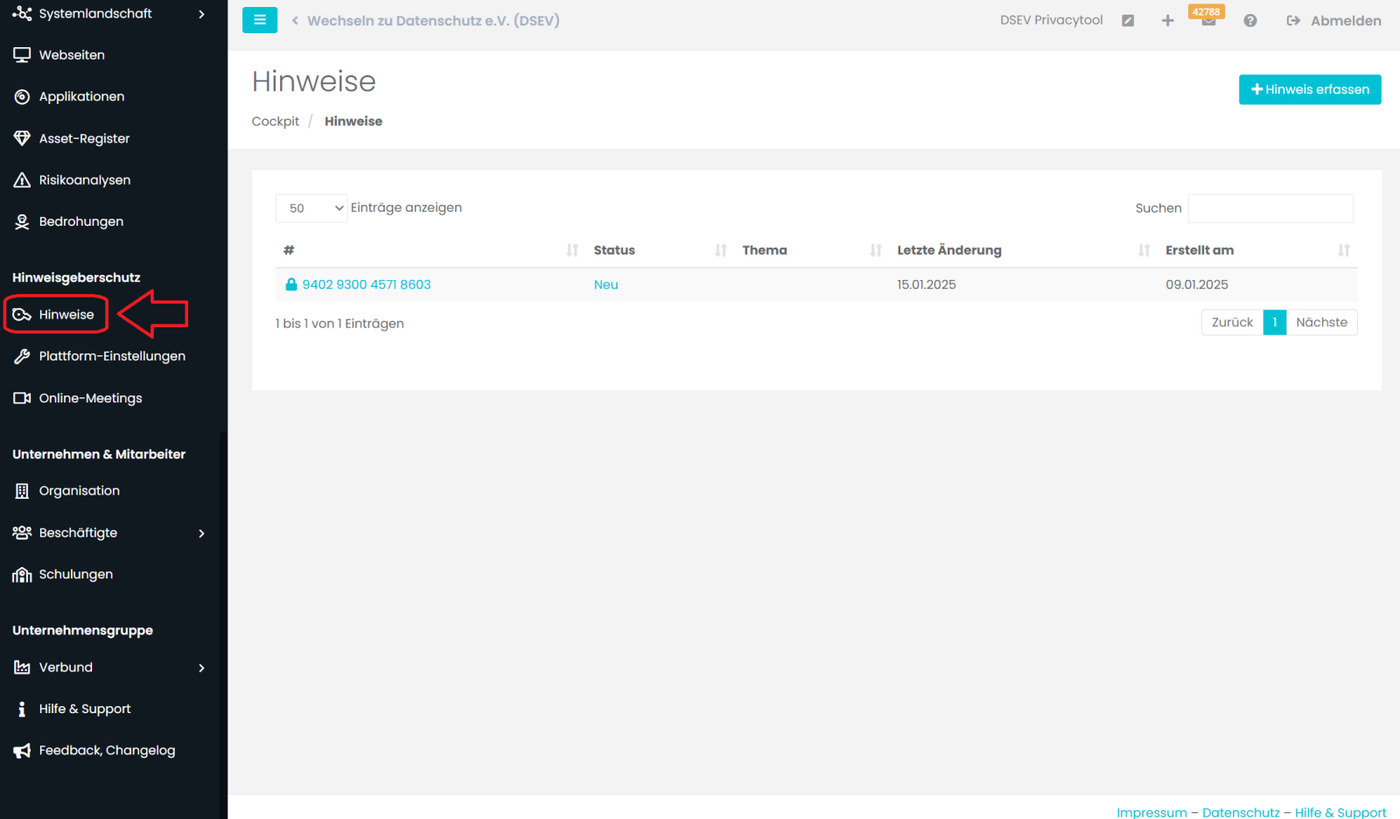The image size is (1400, 819).
Task: Open the mail inbox icon with badge 42788
Action: point(1208,21)
